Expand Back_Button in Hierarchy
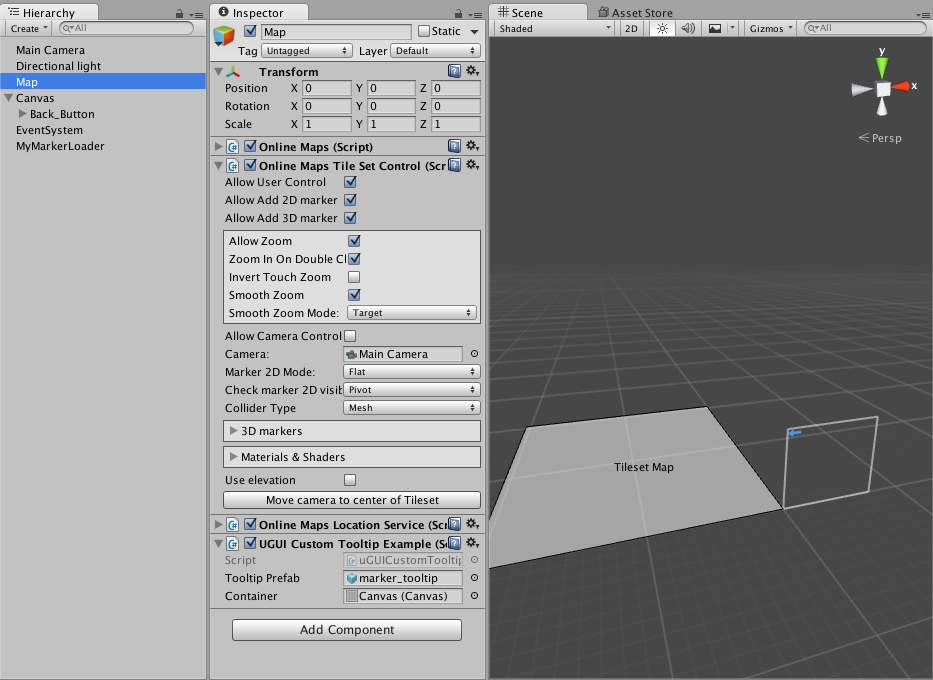Viewport: 933px width, 680px height. click(x=23, y=114)
